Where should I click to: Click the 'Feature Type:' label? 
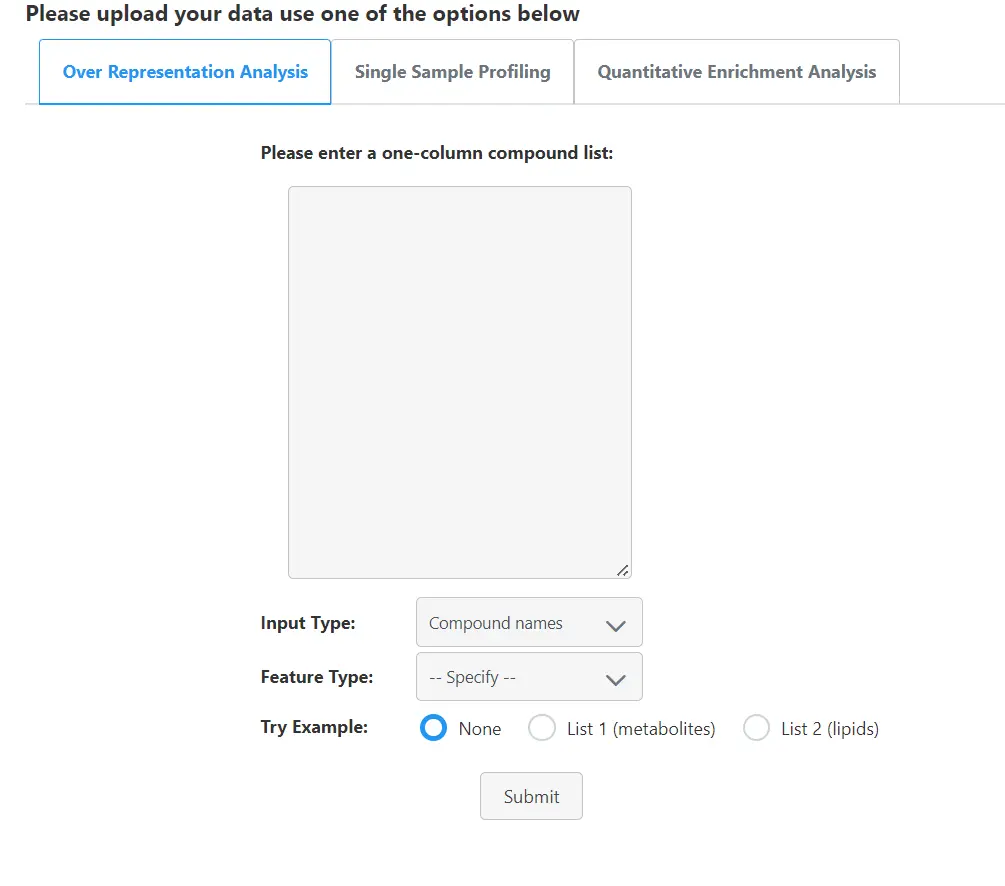point(316,677)
